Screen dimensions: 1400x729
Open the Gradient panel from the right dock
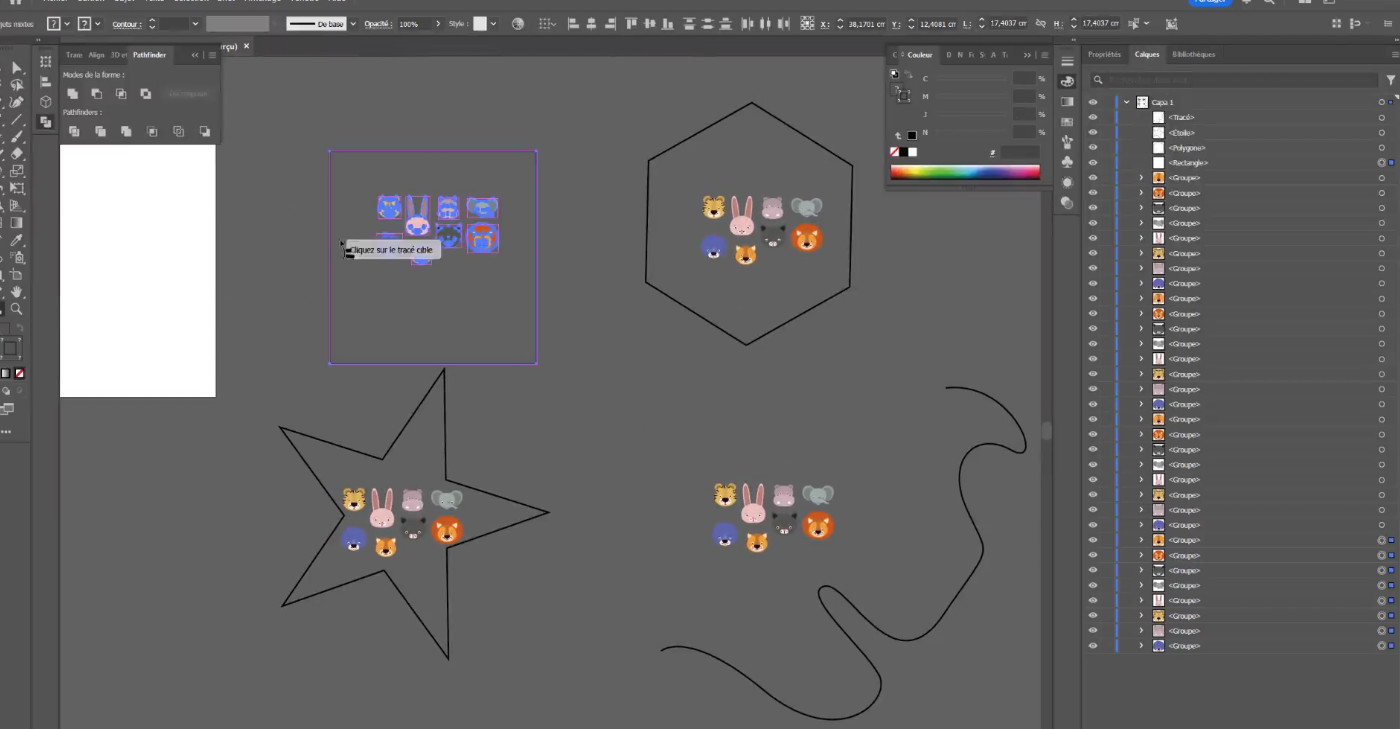tap(1067, 101)
